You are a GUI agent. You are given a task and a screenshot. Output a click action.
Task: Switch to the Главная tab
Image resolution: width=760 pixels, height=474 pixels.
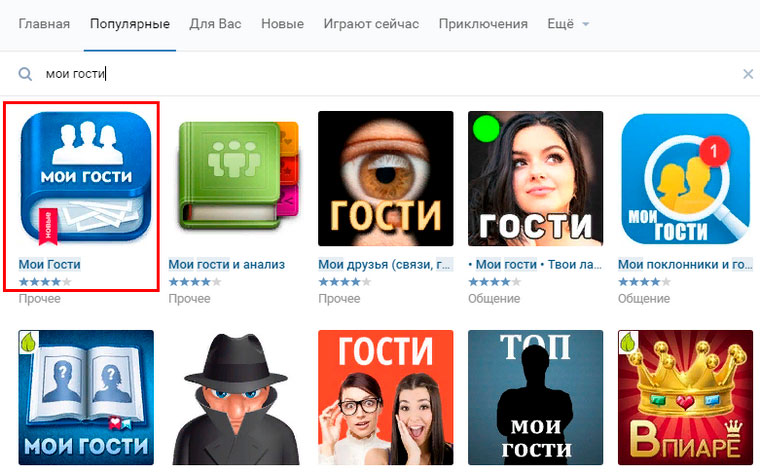coord(44,24)
